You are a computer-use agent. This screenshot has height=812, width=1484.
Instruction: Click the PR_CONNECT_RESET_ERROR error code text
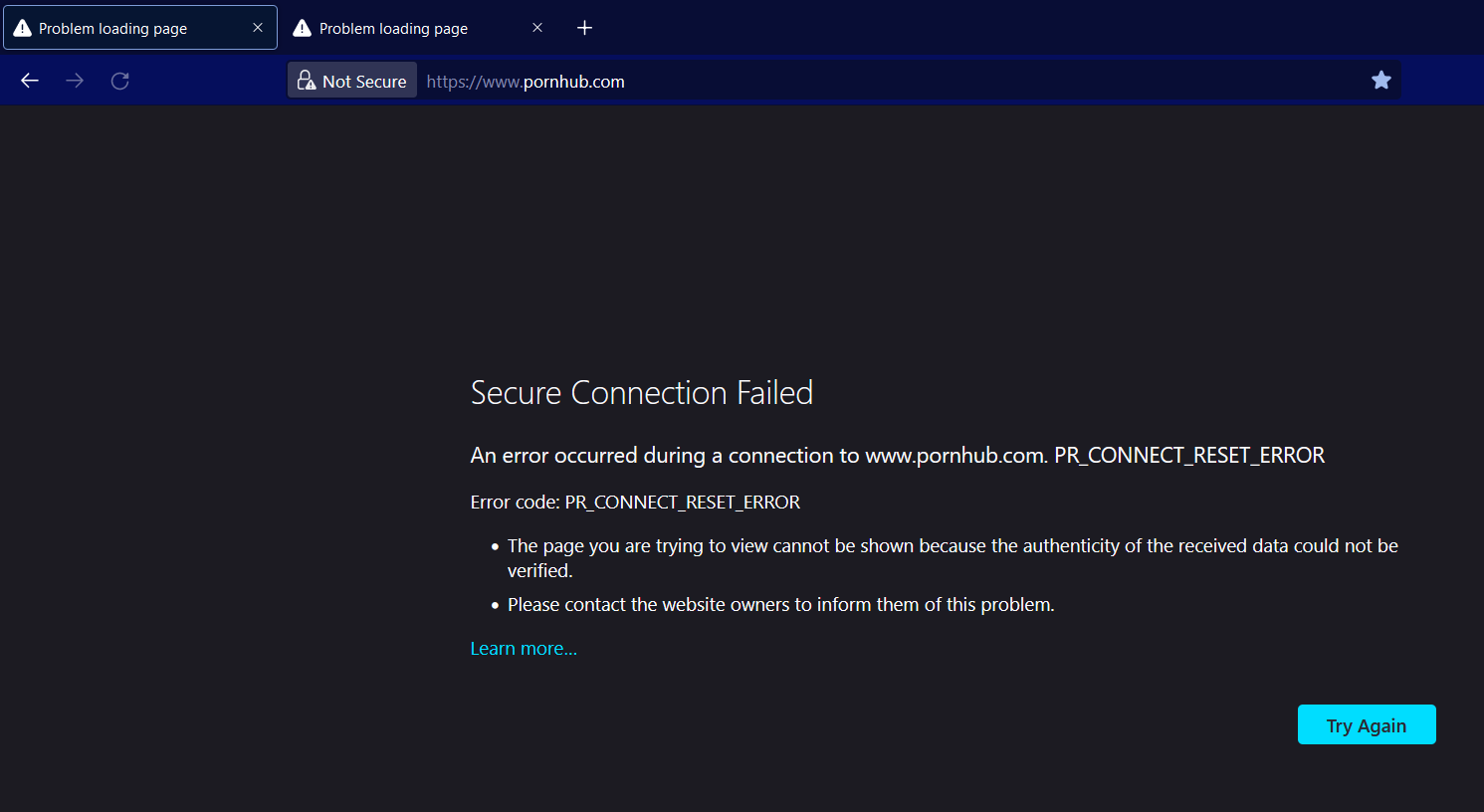pyautogui.click(x=682, y=502)
